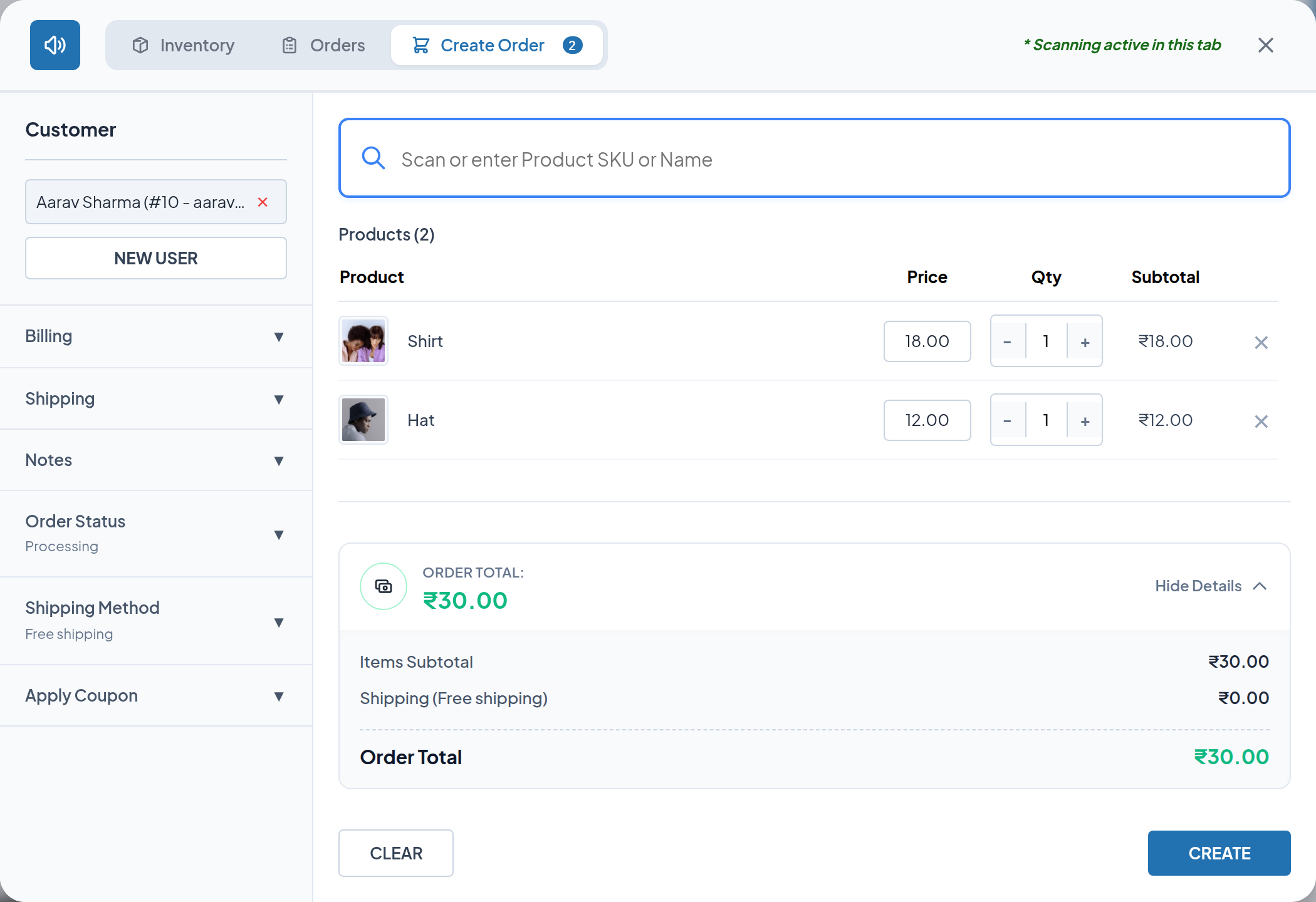Image resolution: width=1316 pixels, height=902 pixels.
Task: Increase Shirt quantity with plus button
Action: tap(1085, 341)
